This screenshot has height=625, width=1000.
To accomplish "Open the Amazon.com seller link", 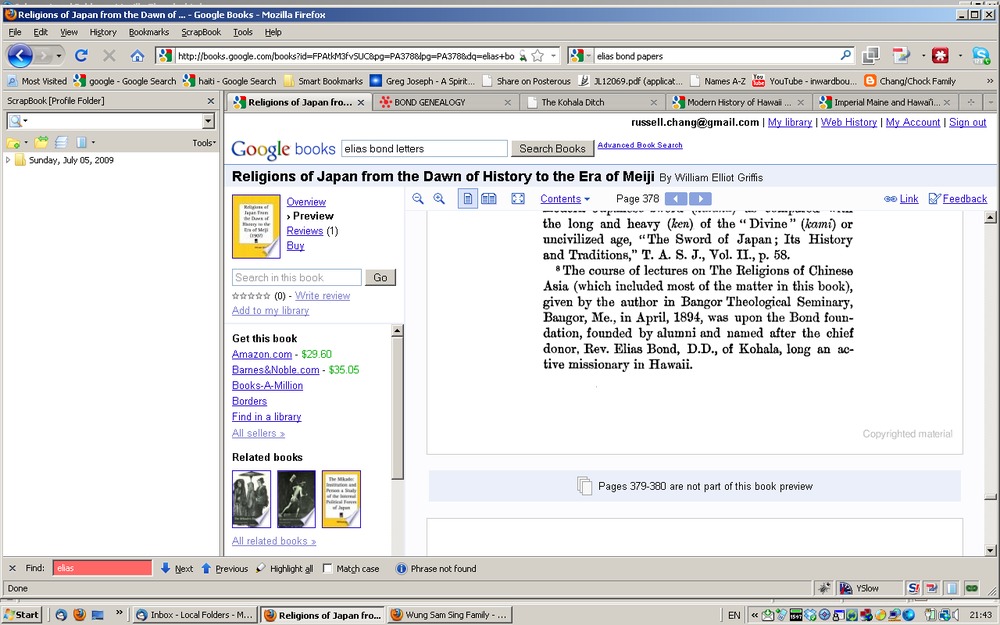I will 261,354.
